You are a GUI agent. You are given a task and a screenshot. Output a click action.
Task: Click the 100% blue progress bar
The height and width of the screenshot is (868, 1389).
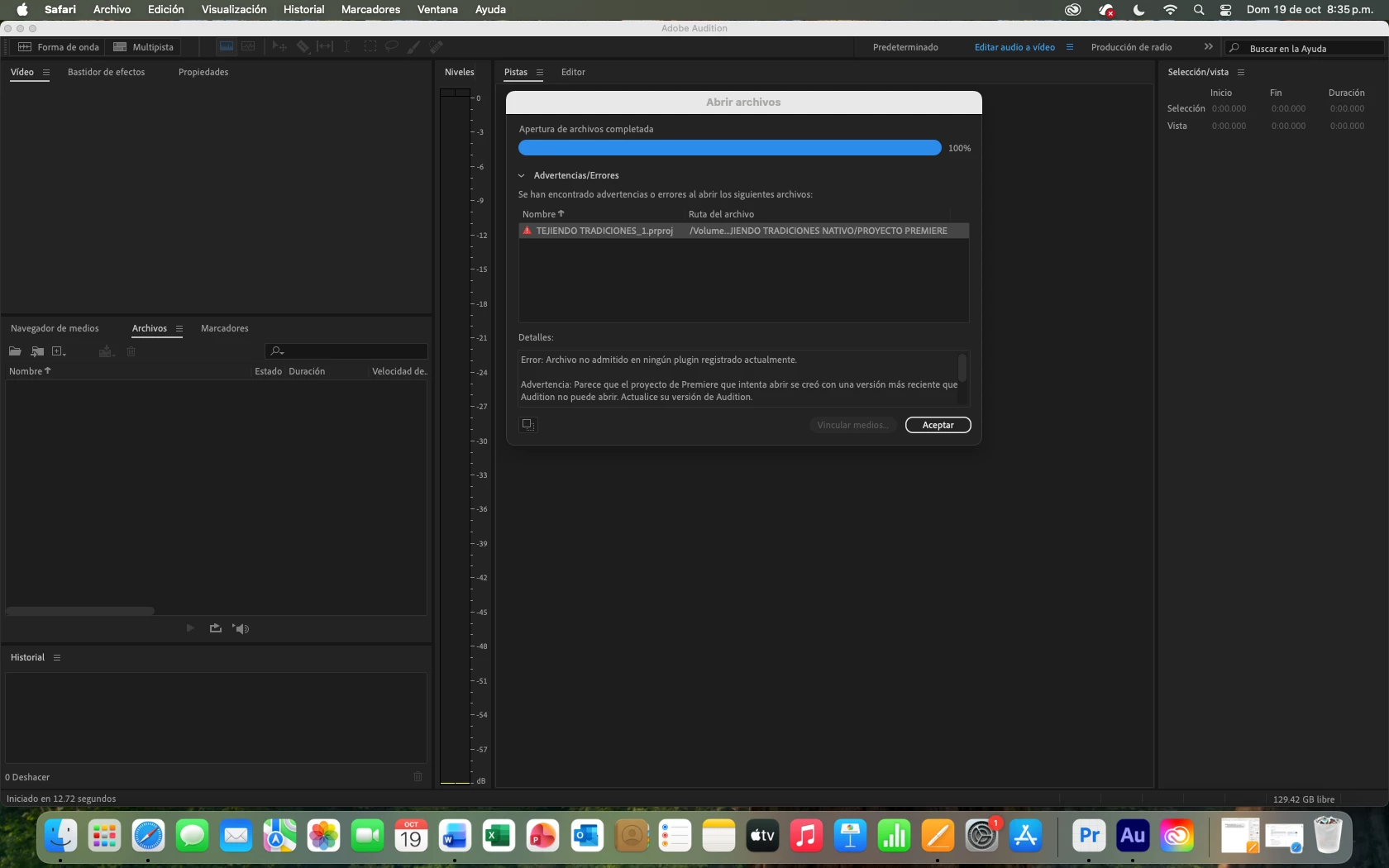(x=729, y=148)
